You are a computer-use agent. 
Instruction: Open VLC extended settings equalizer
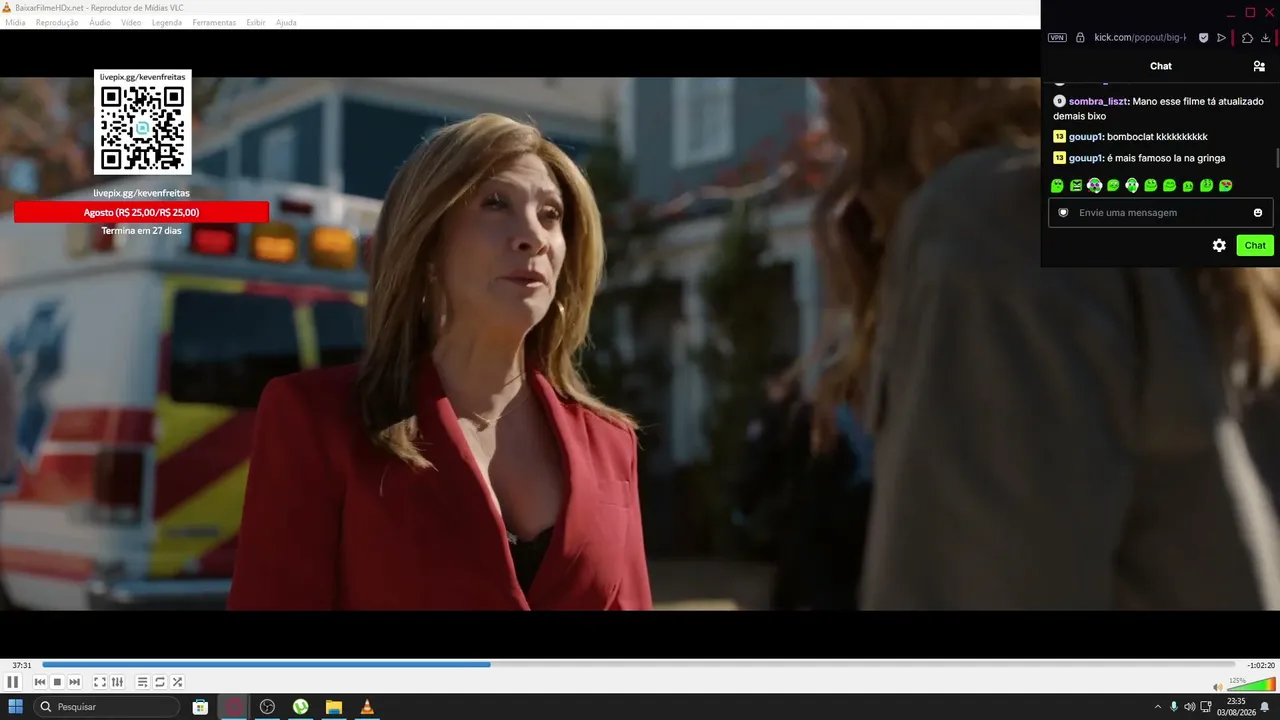click(x=117, y=682)
